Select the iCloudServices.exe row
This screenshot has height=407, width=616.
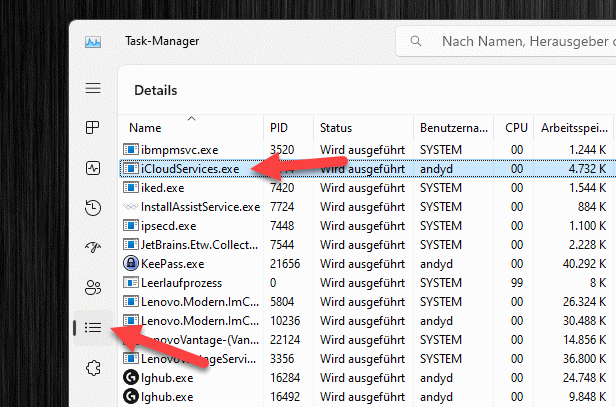367,169
